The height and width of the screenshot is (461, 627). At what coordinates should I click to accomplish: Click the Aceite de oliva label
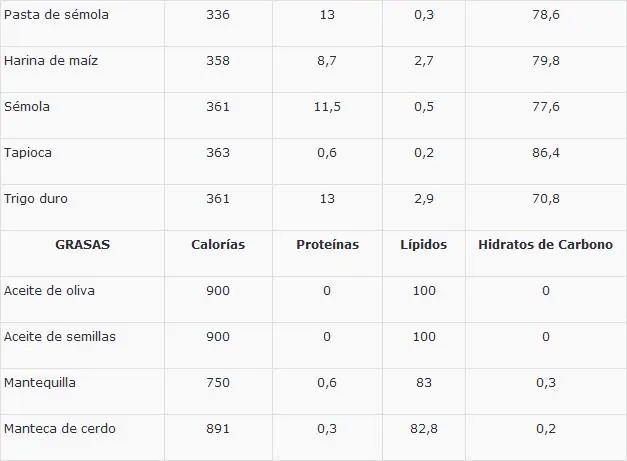coord(50,291)
